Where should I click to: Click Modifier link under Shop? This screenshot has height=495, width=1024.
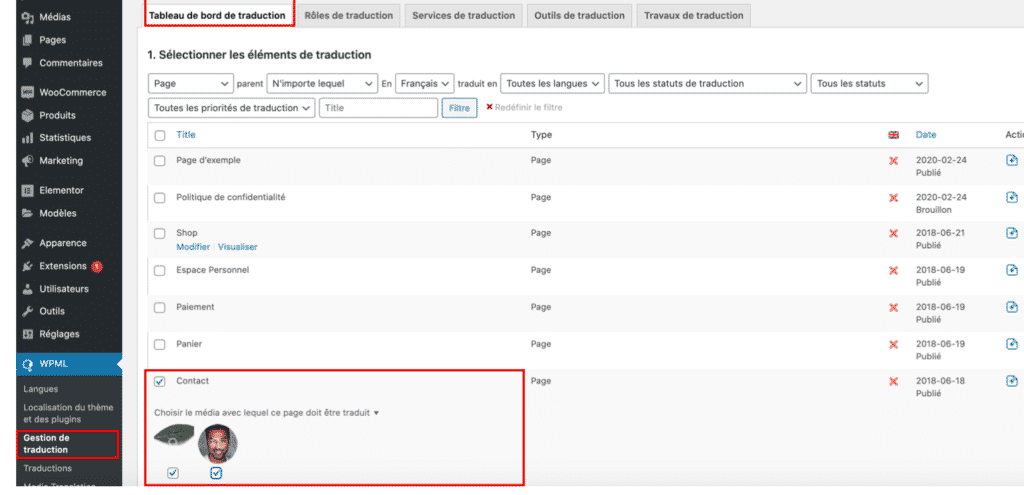click(193, 247)
